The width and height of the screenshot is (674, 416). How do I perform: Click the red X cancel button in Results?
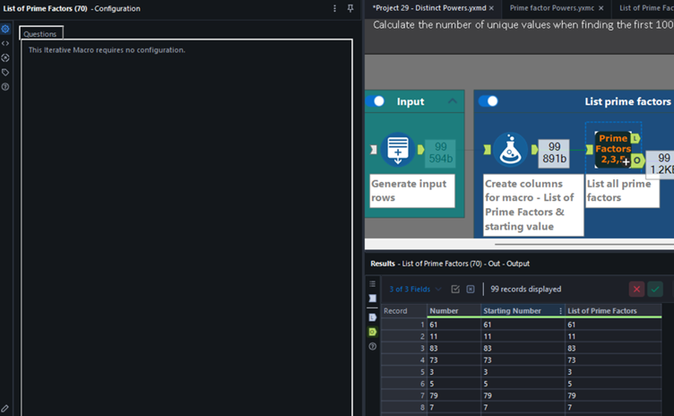[637, 289]
